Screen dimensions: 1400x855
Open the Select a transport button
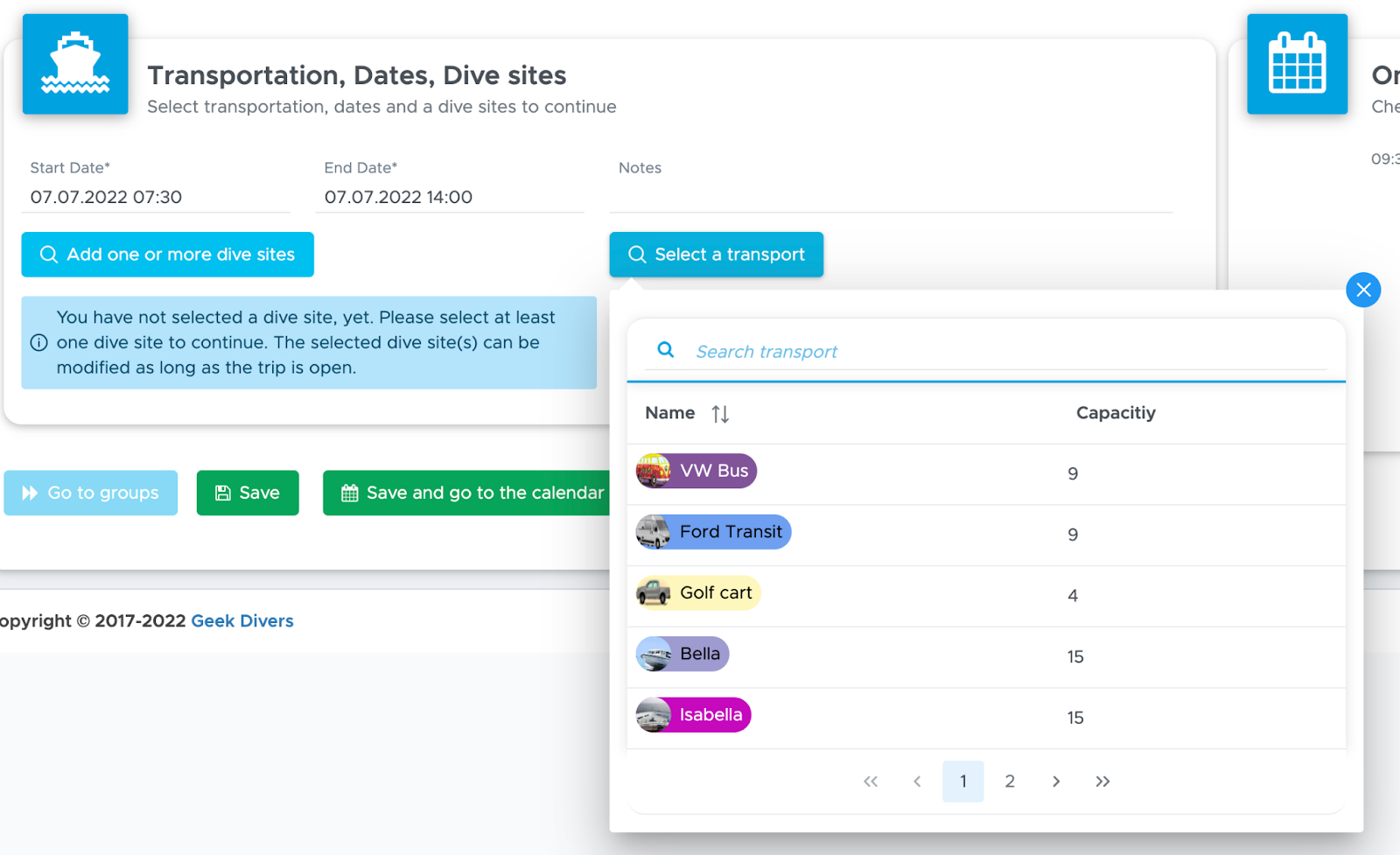(717, 255)
